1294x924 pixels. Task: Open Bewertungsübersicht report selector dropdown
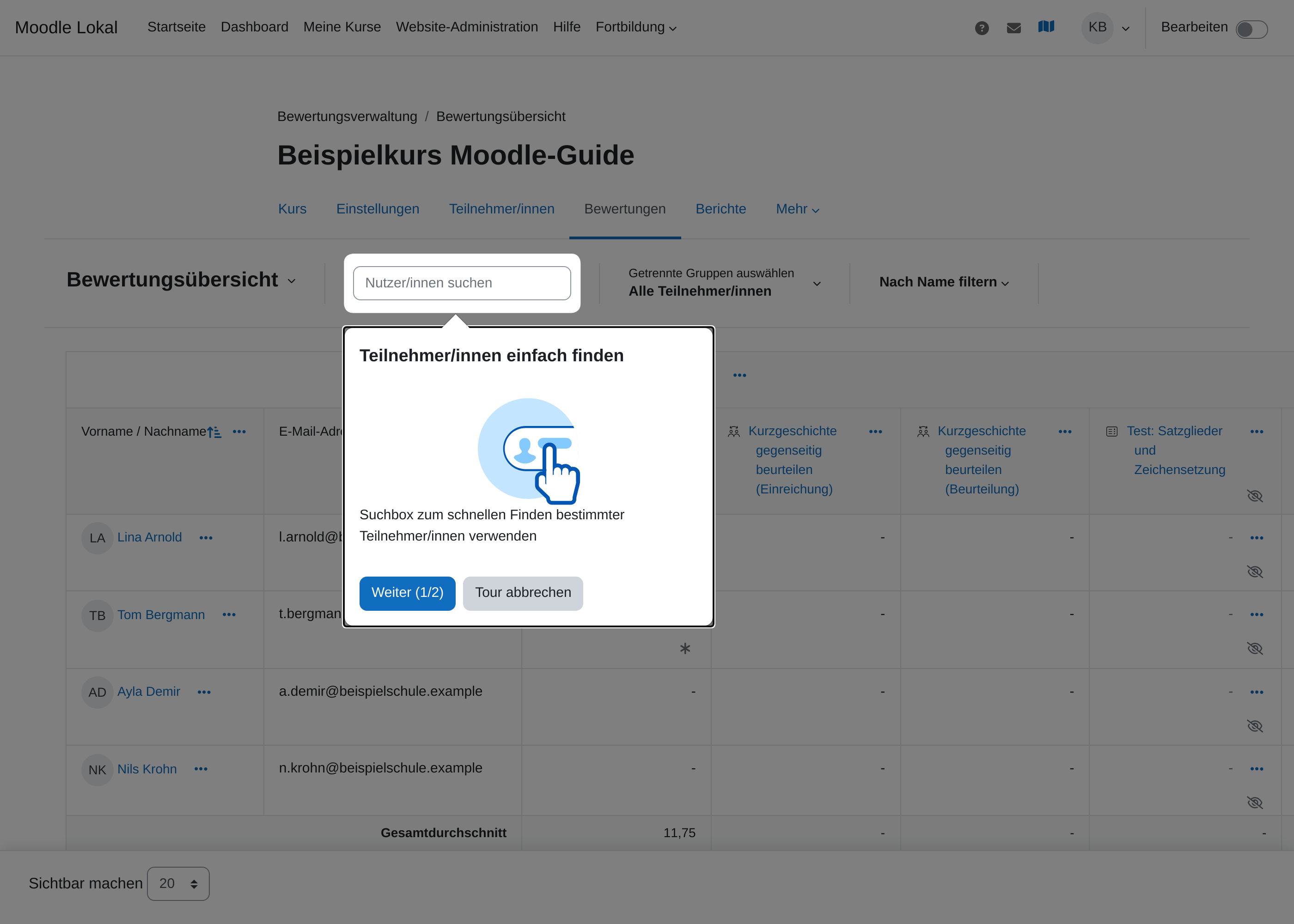pyautogui.click(x=182, y=280)
